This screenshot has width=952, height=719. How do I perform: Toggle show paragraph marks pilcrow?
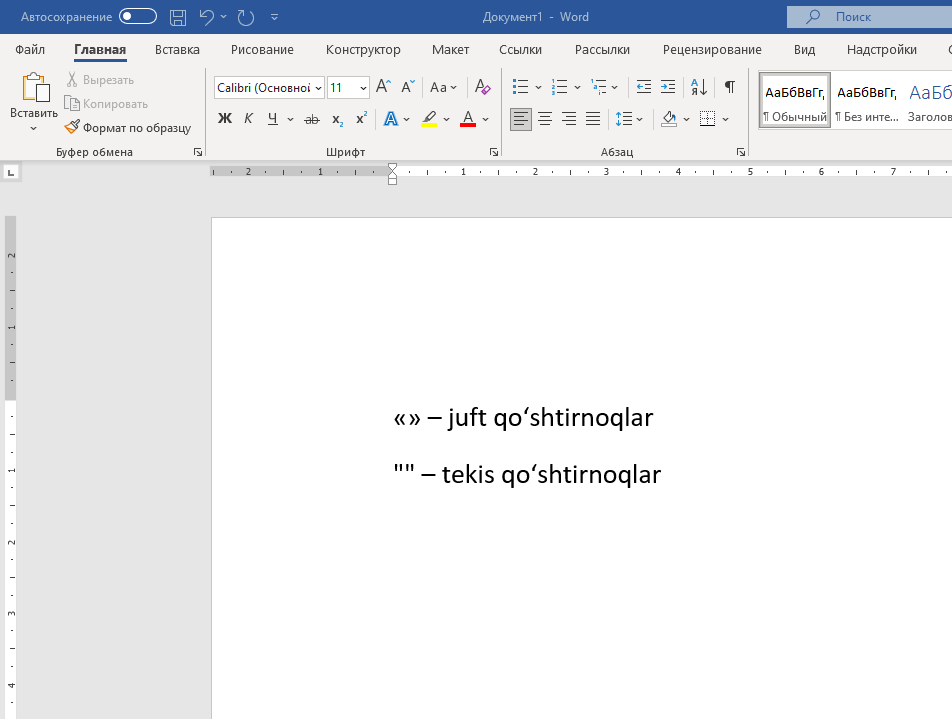(x=730, y=88)
